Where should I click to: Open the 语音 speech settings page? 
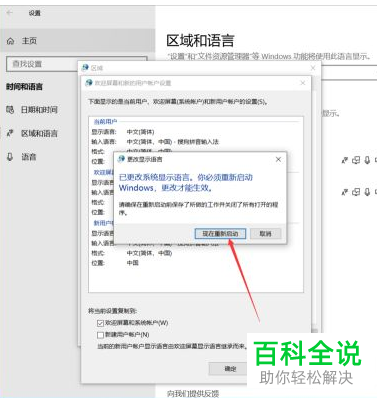[x=29, y=157]
